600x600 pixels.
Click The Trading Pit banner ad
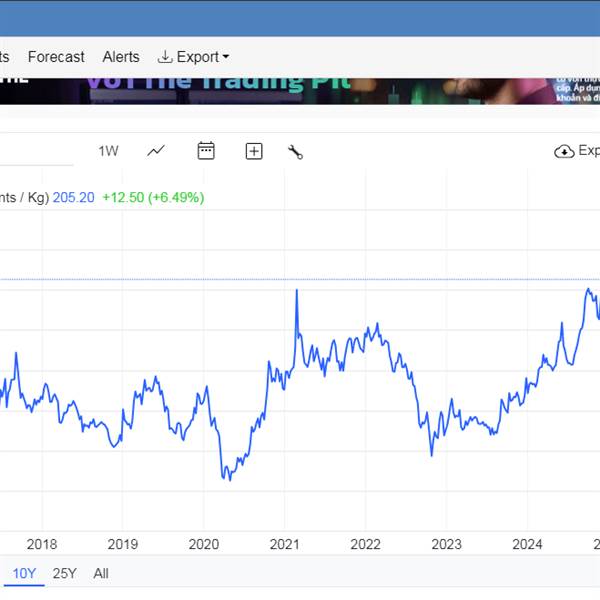[218, 84]
